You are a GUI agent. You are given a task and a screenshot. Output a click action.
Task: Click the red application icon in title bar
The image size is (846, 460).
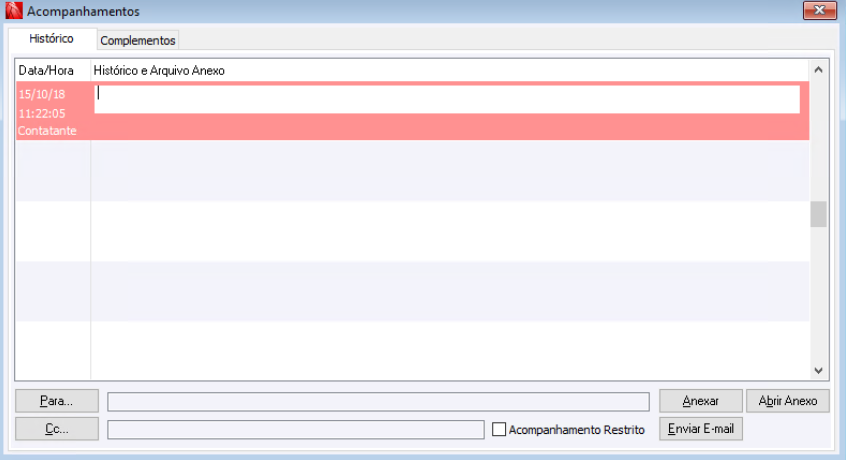coord(14,11)
